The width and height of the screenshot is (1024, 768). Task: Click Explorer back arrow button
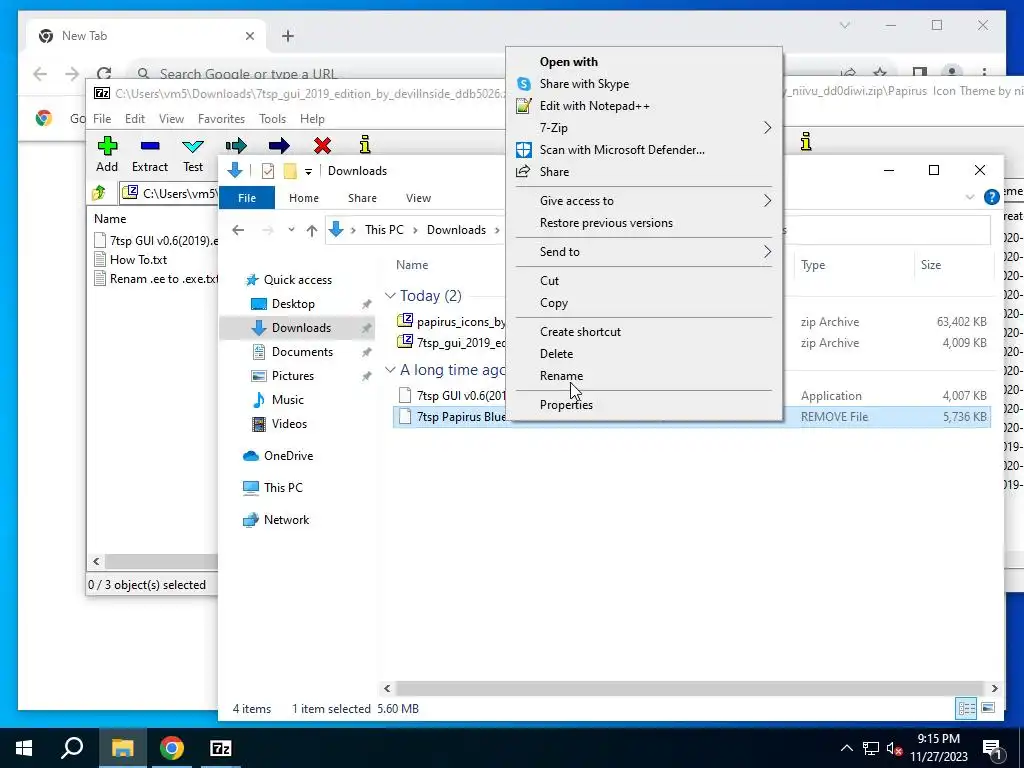[x=238, y=230]
